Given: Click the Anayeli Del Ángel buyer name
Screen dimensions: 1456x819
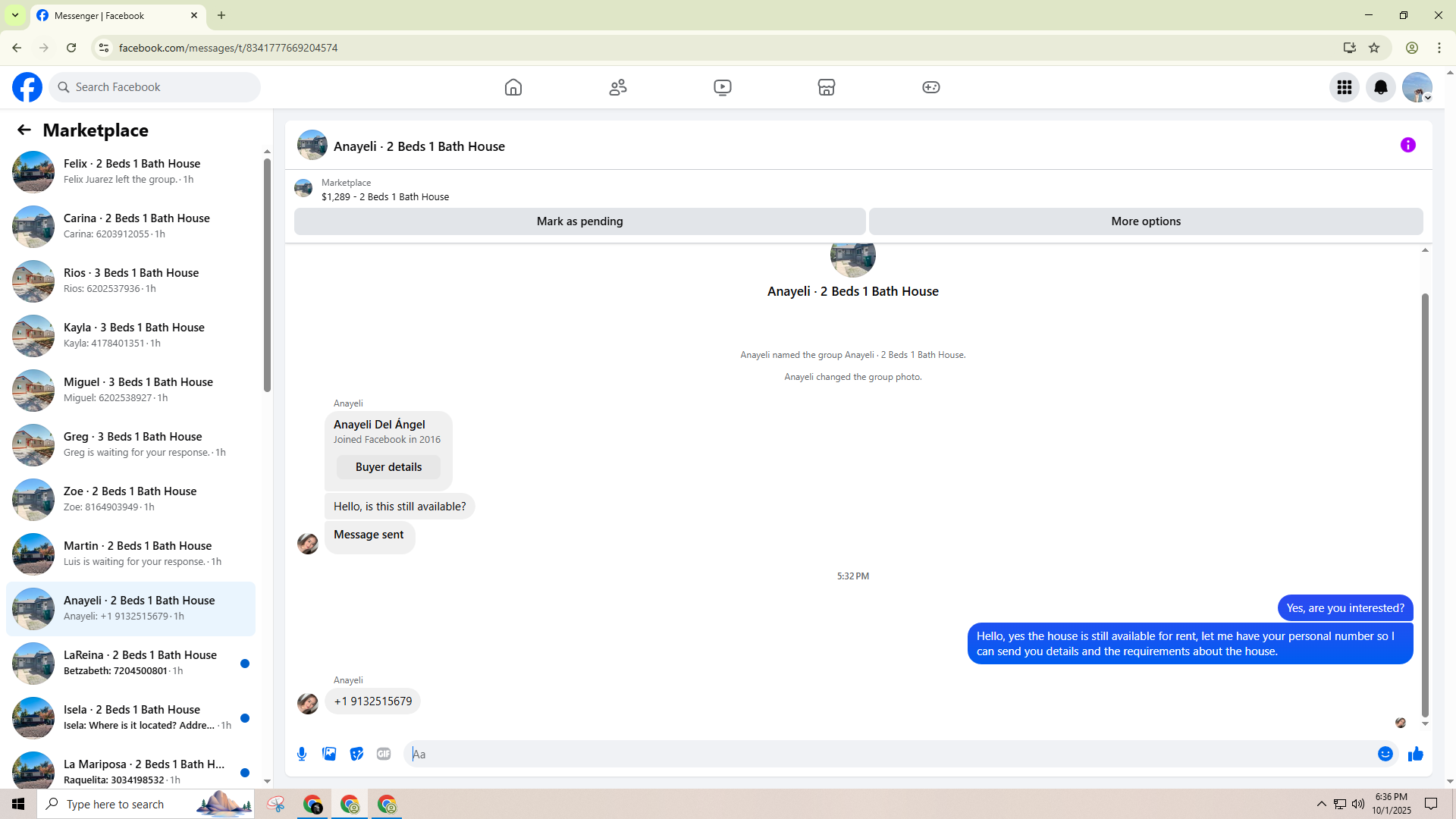Looking at the screenshot, I should [379, 425].
